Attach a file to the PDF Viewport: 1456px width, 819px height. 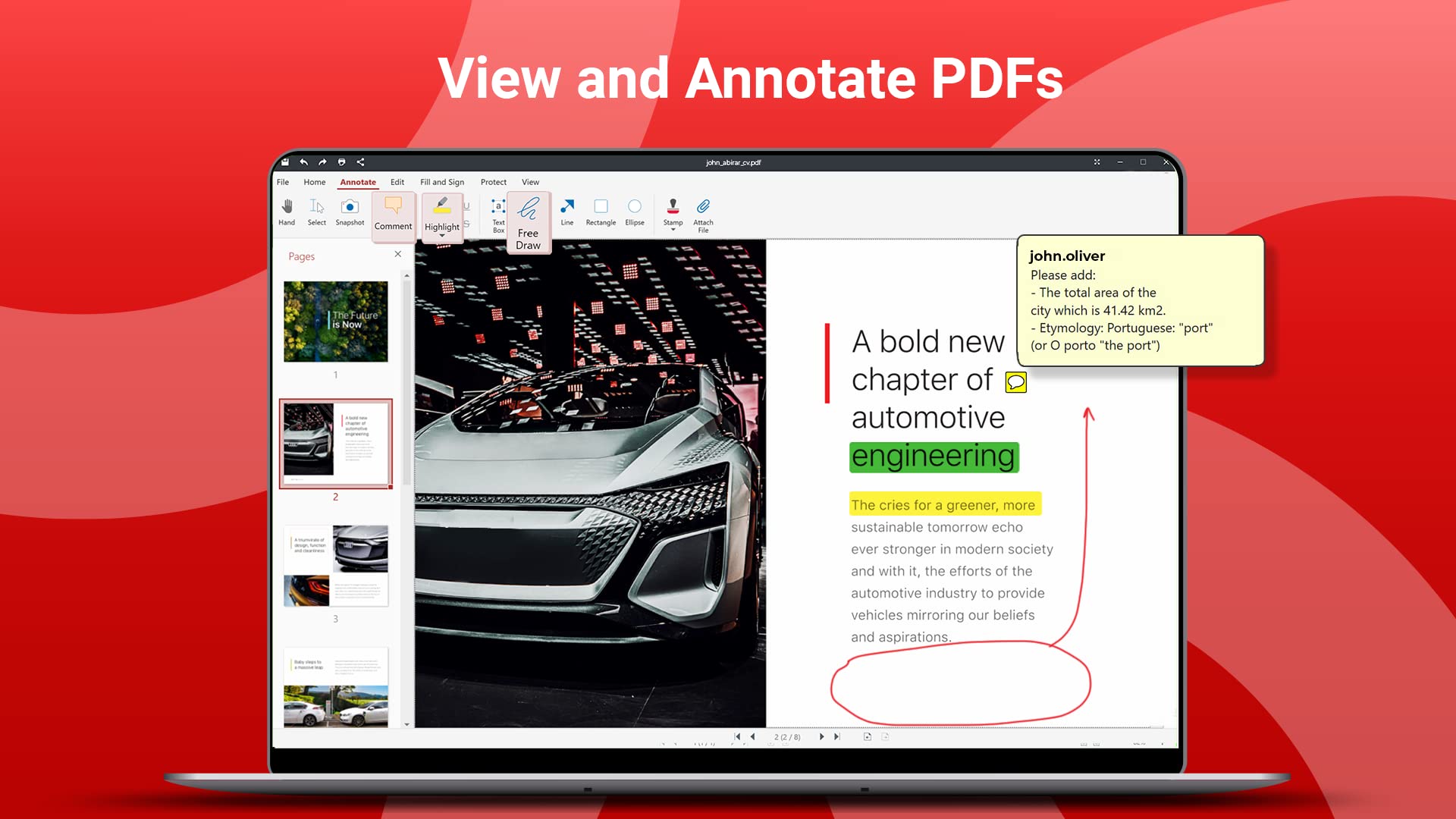click(x=703, y=212)
